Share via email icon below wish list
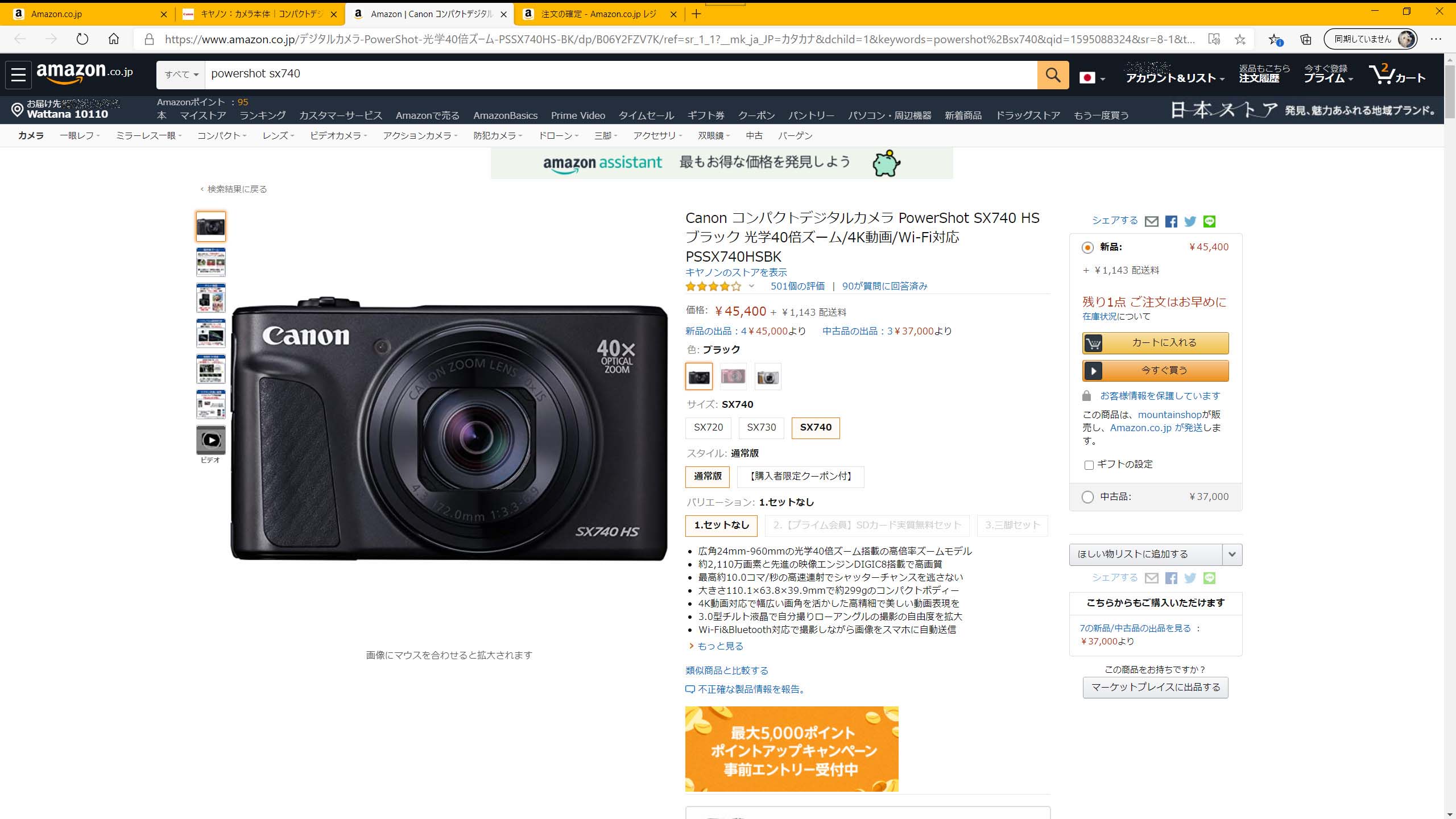The height and width of the screenshot is (819, 1456). pyautogui.click(x=1151, y=578)
